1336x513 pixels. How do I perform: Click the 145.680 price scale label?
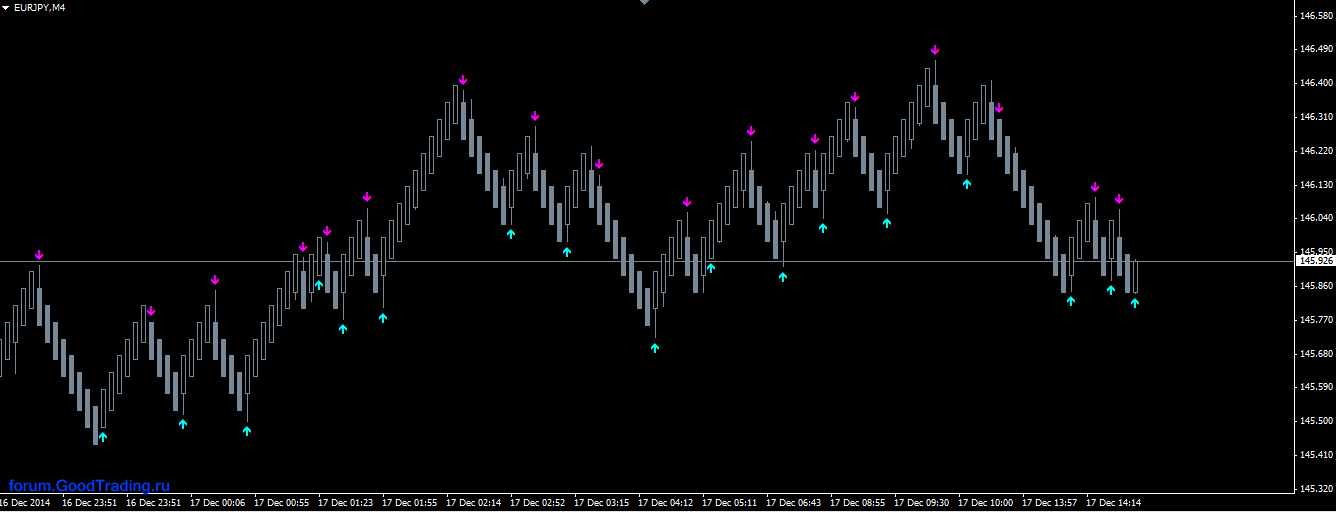click(x=1315, y=354)
